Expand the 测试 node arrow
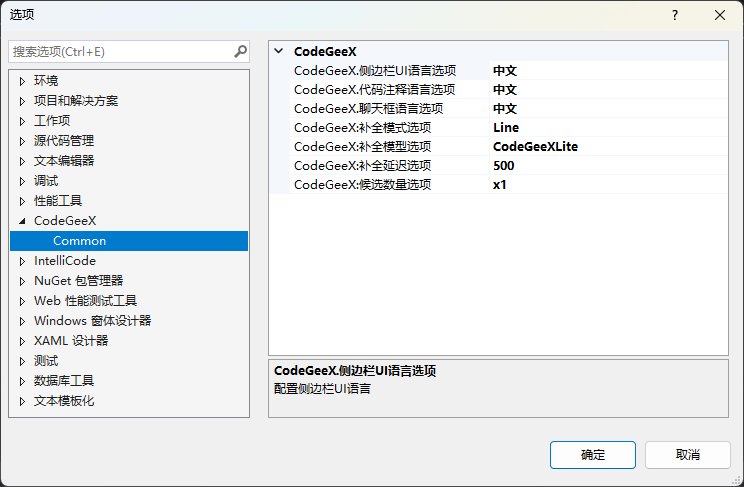The image size is (744, 487). coord(22,361)
